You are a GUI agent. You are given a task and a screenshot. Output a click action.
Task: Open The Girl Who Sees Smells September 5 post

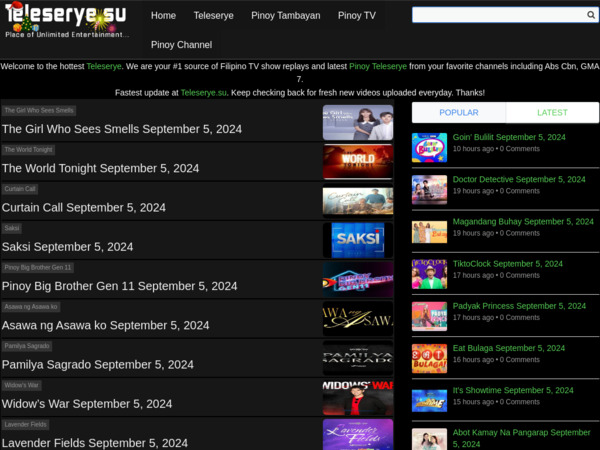click(x=122, y=129)
